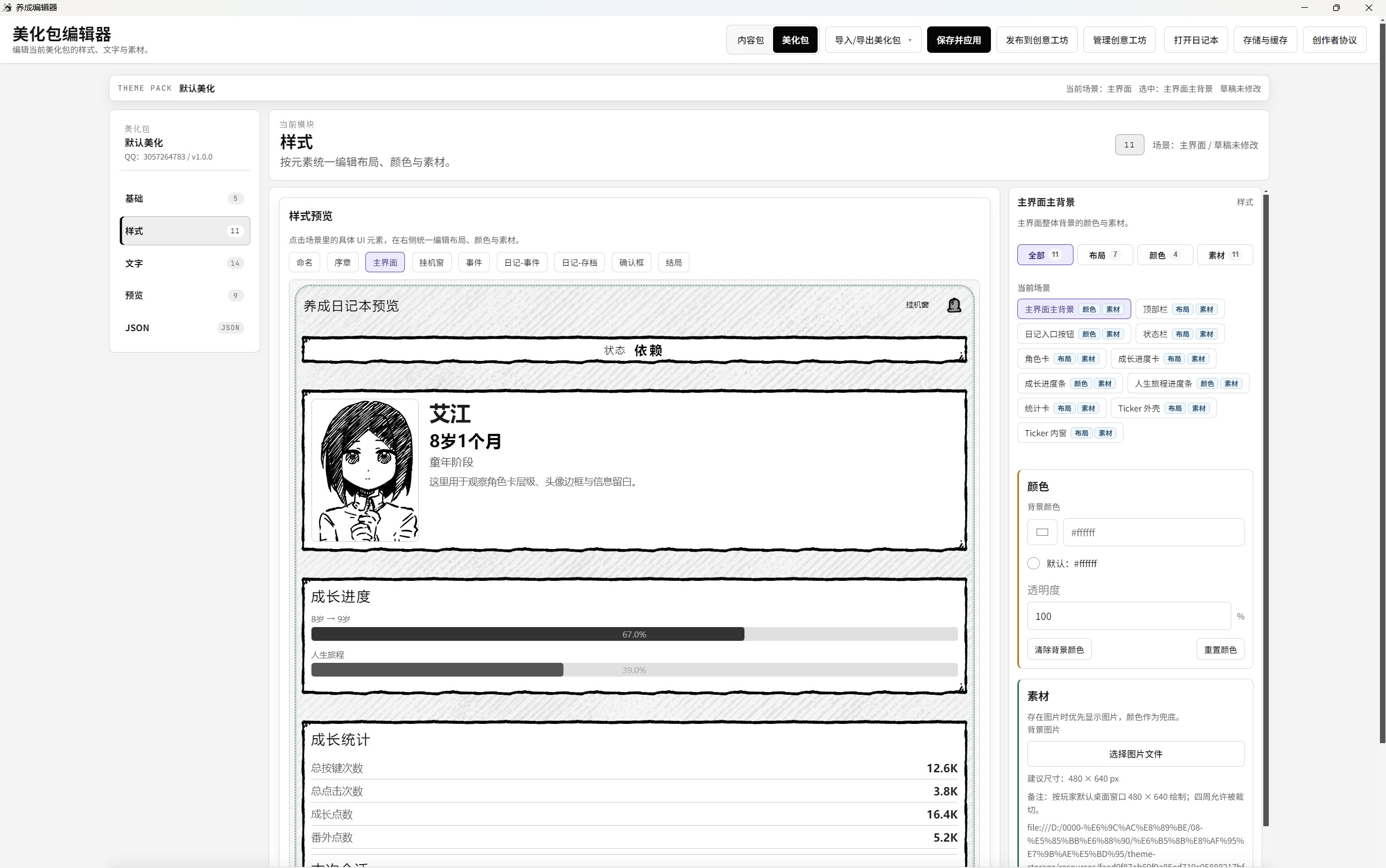Switch preview scene to 挂机窗
Screen dimensions: 1386x868
coord(431,262)
